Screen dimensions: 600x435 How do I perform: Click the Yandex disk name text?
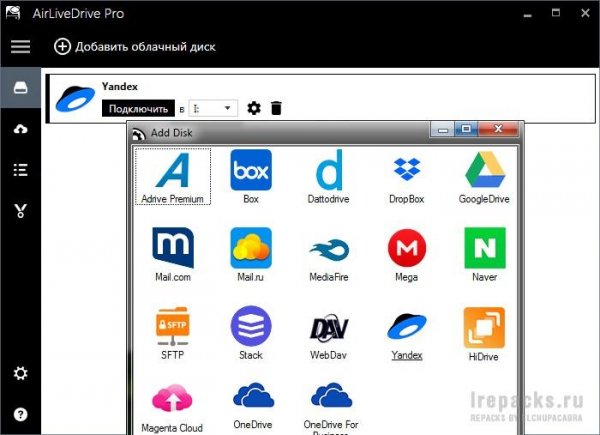coord(120,86)
